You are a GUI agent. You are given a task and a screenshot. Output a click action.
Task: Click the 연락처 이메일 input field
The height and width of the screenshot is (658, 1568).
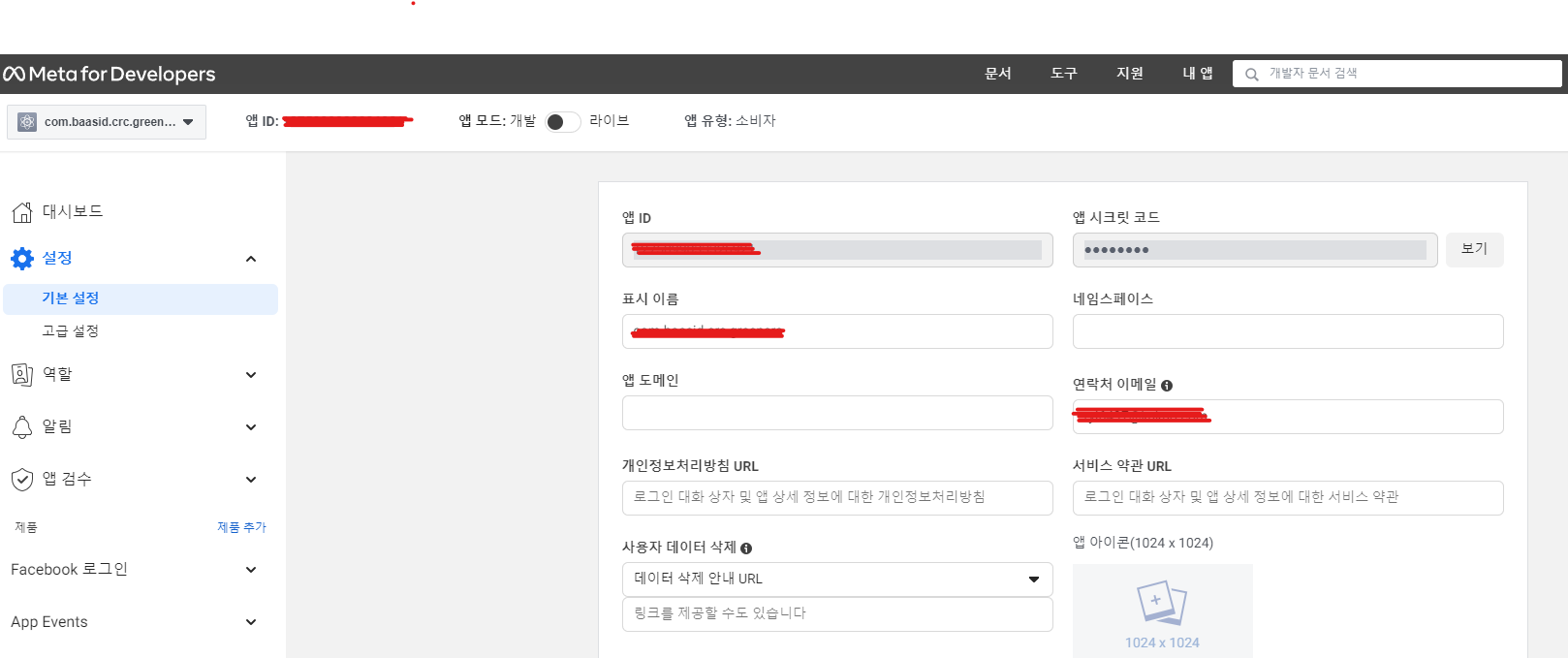click(x=1288, y=417)
